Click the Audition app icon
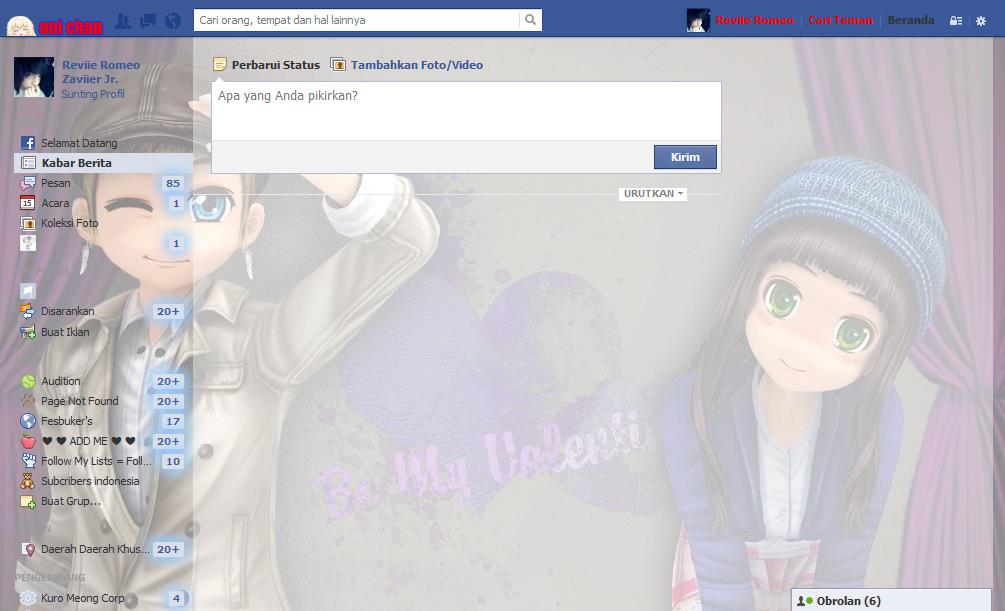Screen dimensions: 1005x611 coord(28,381)
